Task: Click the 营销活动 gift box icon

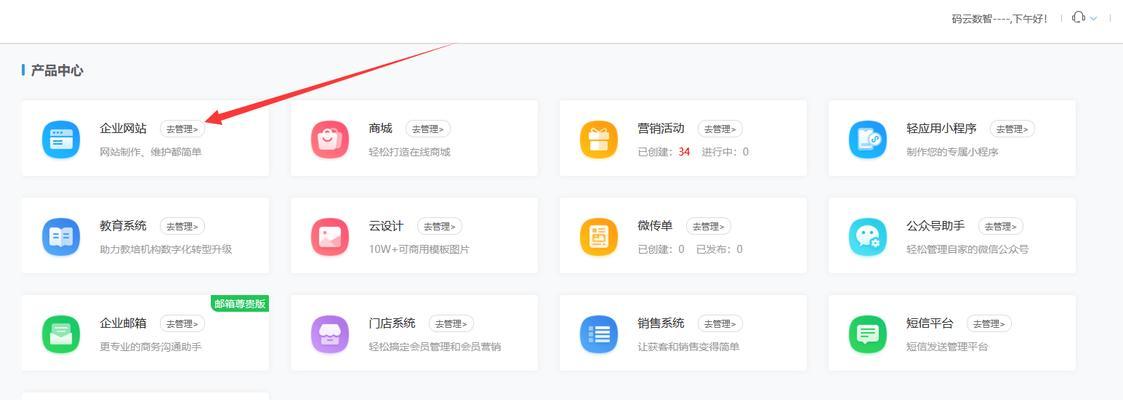Action: [599, 139]
